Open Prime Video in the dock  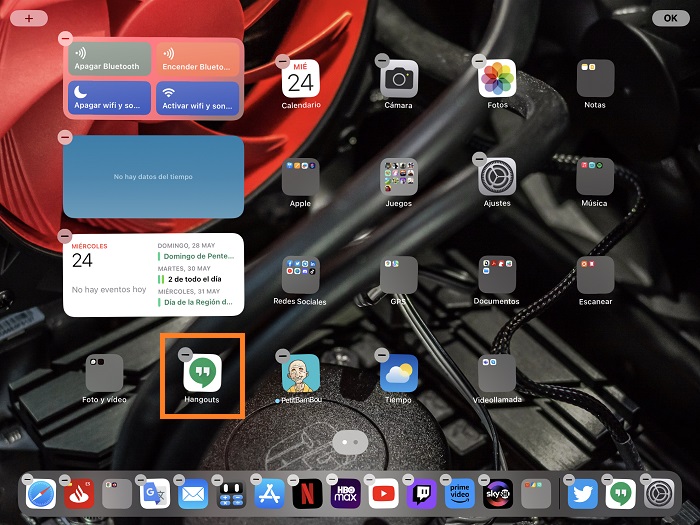coord(460,494)
